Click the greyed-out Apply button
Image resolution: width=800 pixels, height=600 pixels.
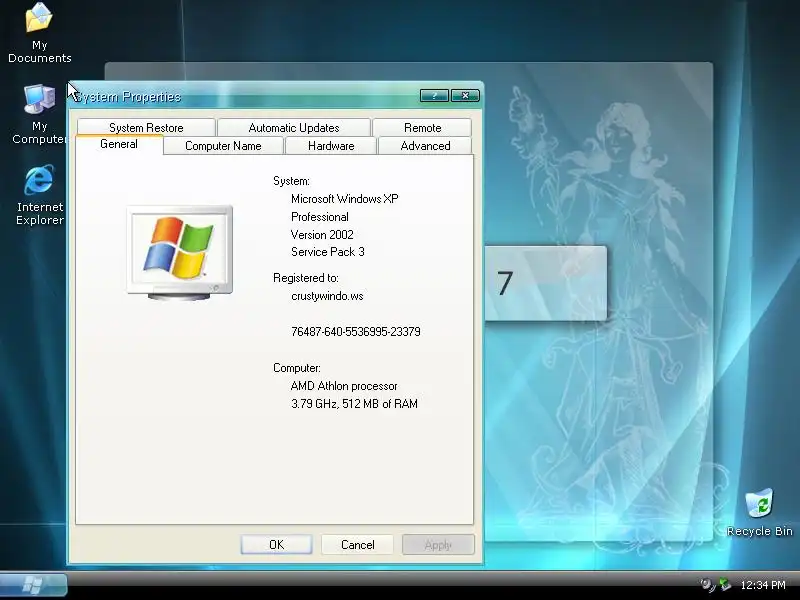tap(438, 545)
